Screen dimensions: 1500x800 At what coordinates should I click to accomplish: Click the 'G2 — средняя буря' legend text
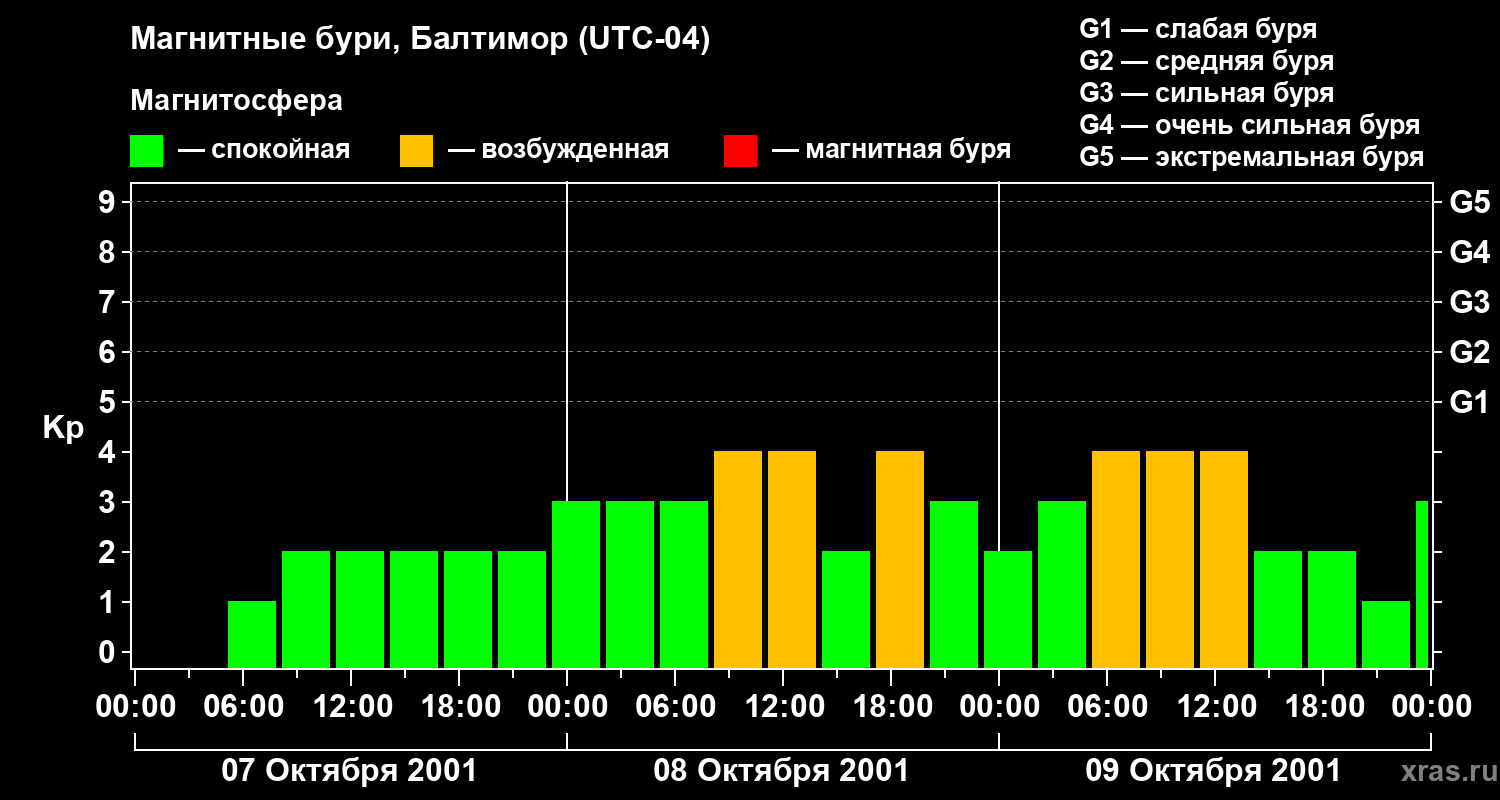1207,61
